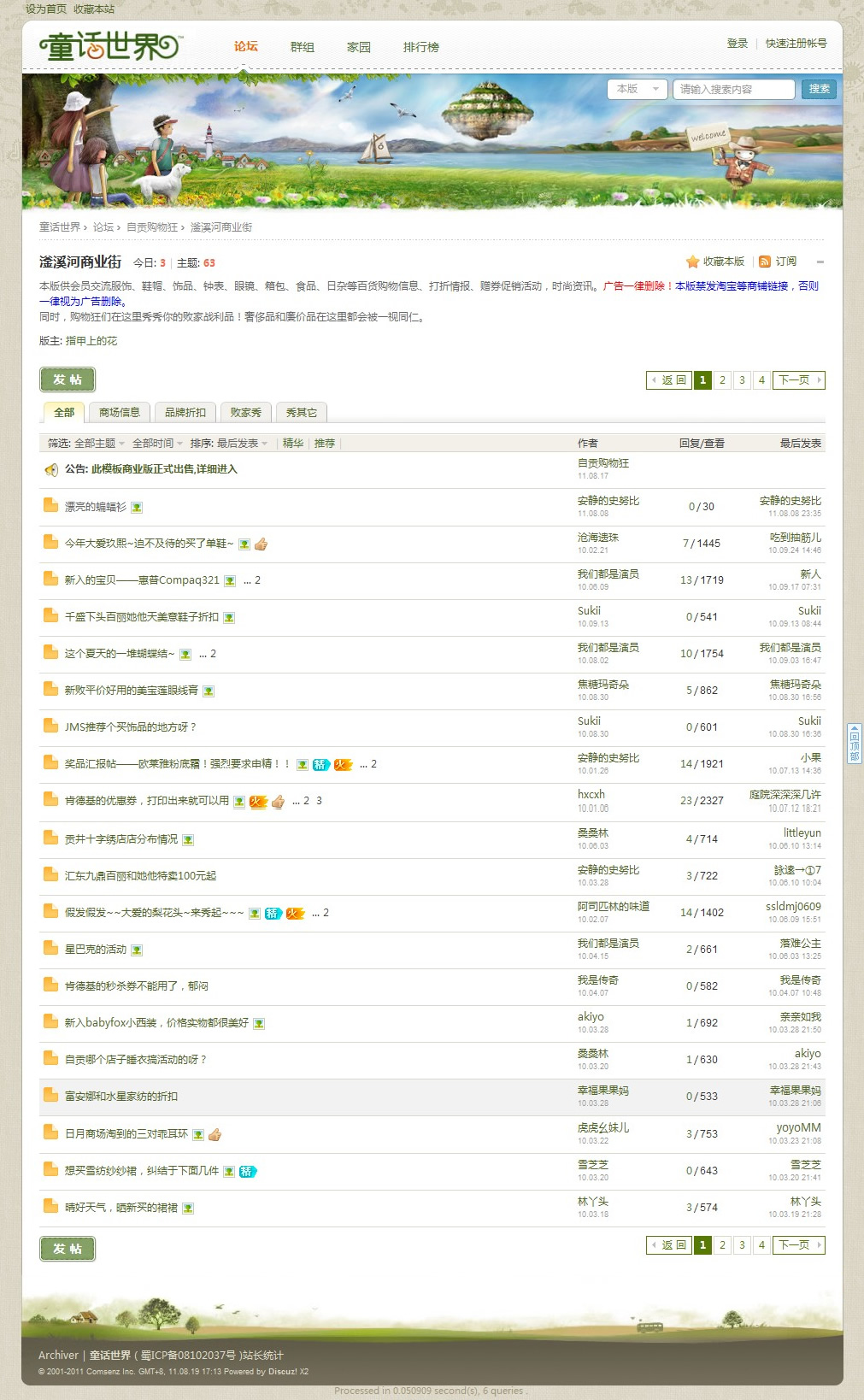Viewport: 864px width, 1400px height.
Task: Click the star icon beside 收藏本版
Action: click(x=692, y=262)
